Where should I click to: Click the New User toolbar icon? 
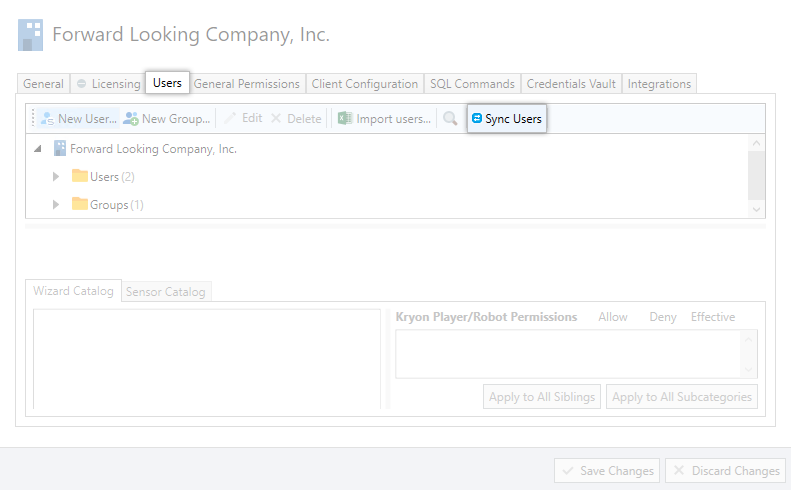[x=47, y=119]
